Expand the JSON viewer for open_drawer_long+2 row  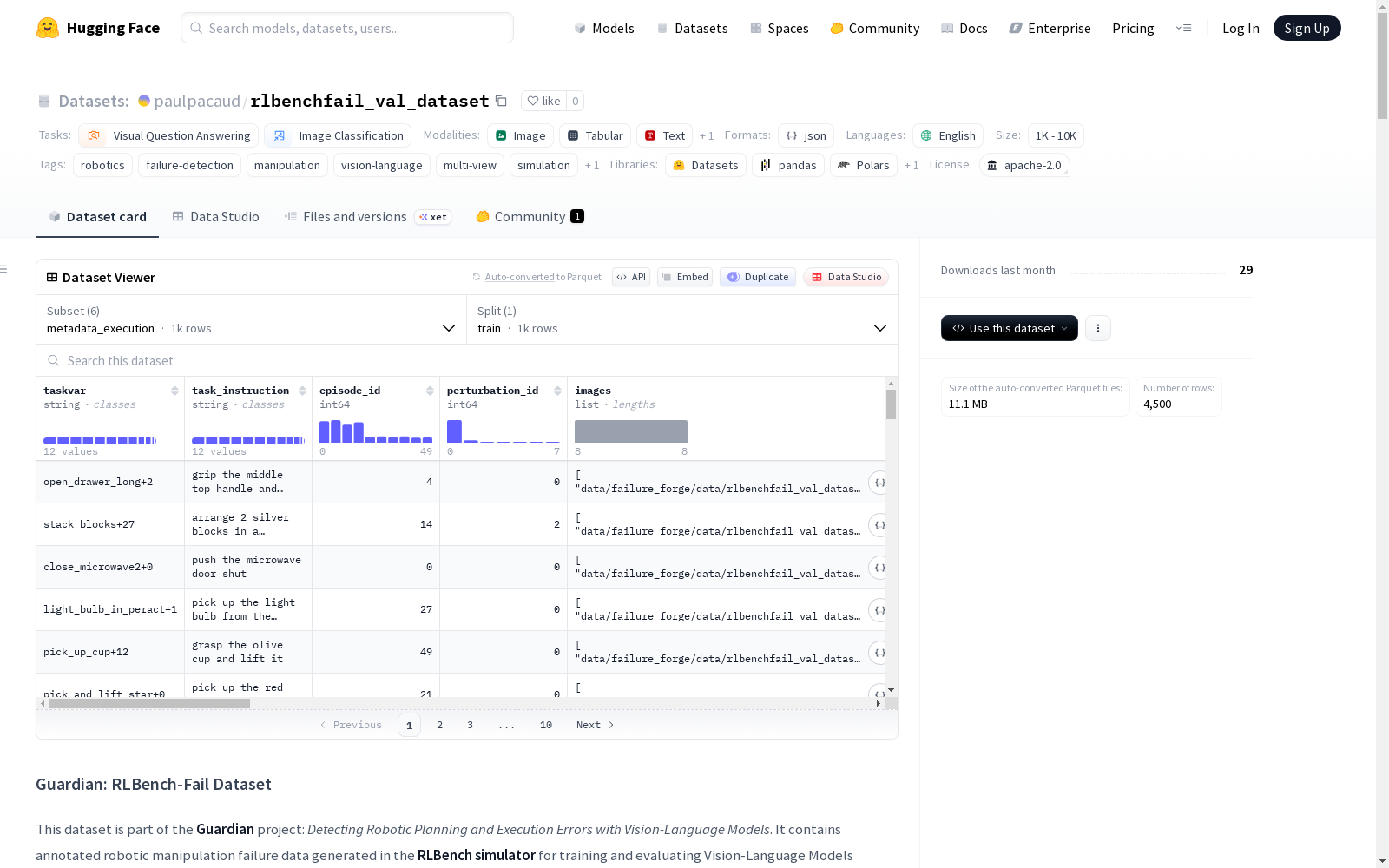click(879, 483)
